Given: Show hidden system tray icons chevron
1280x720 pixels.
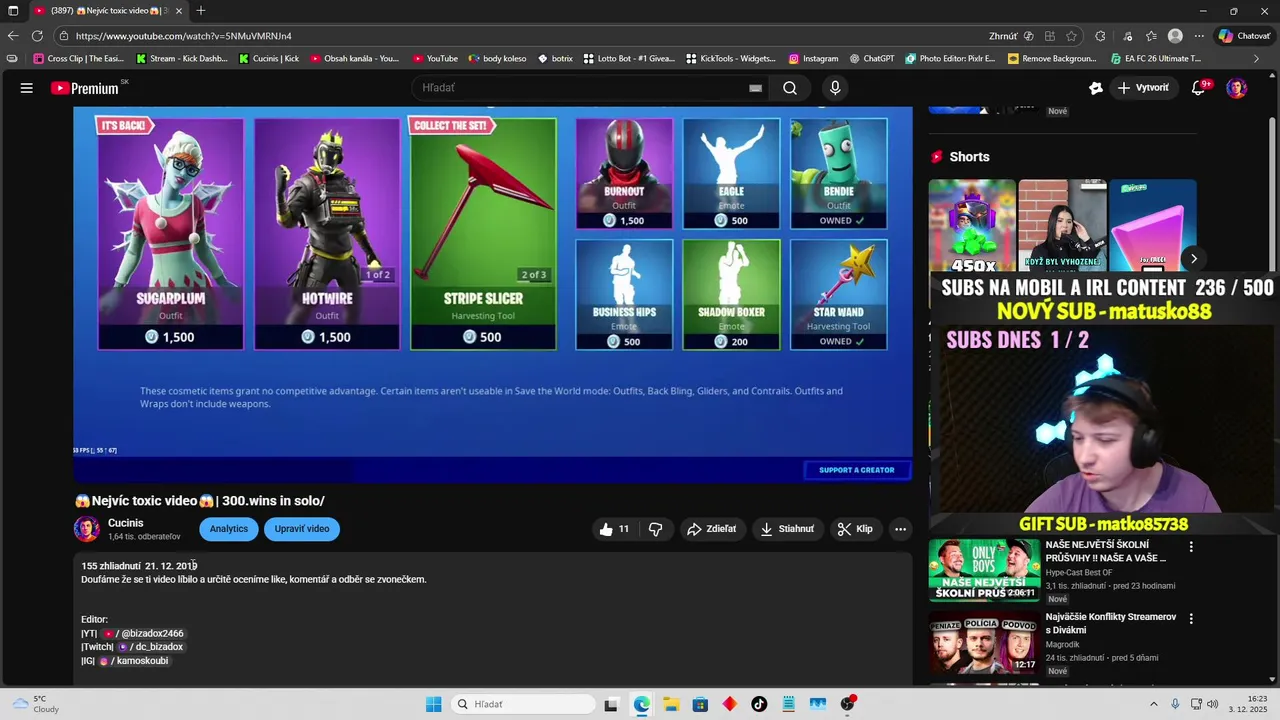Looking at the screenshot, I should click(1153, 704).
